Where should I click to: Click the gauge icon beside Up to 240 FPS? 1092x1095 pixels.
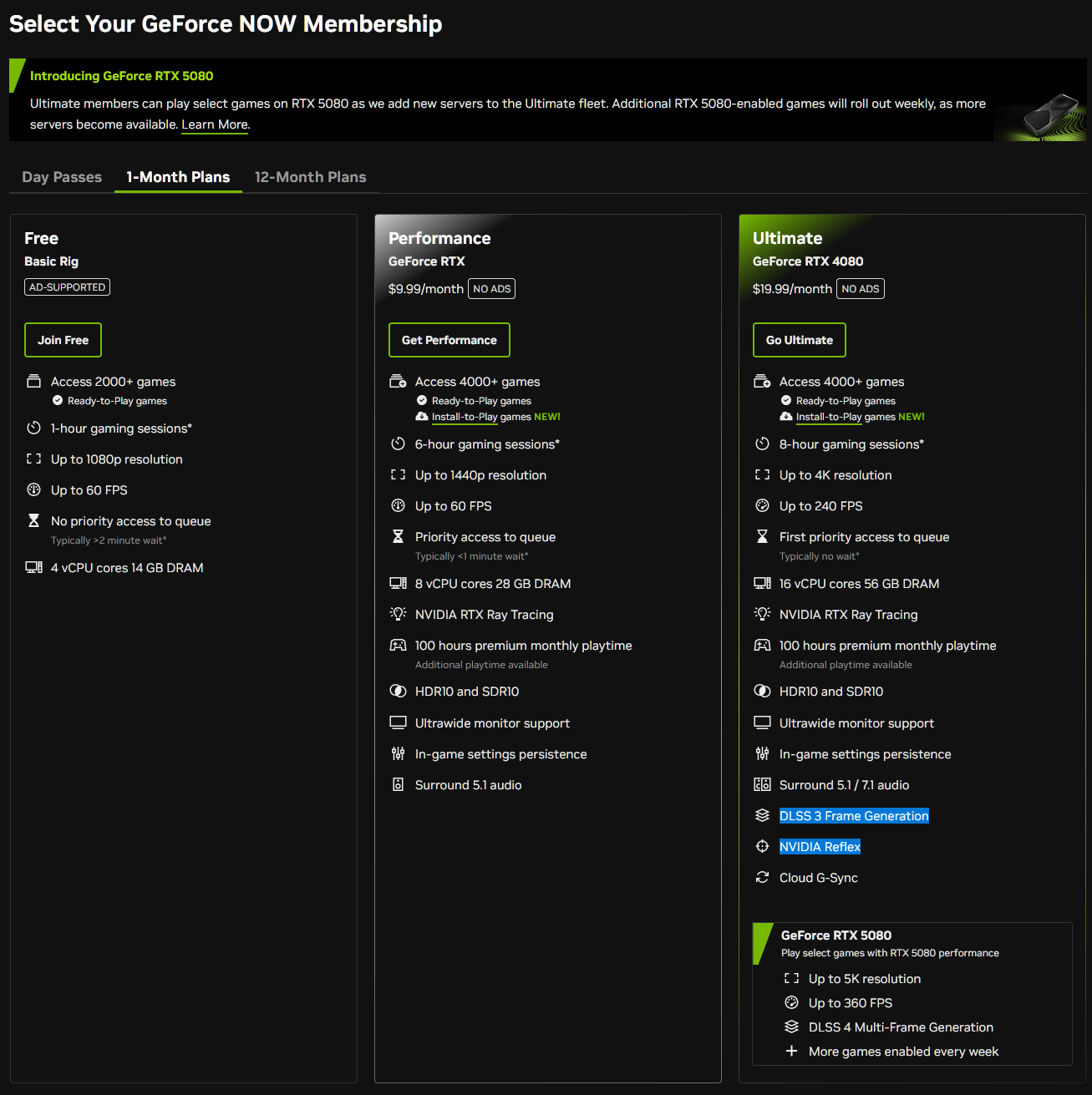pos(762,505)
